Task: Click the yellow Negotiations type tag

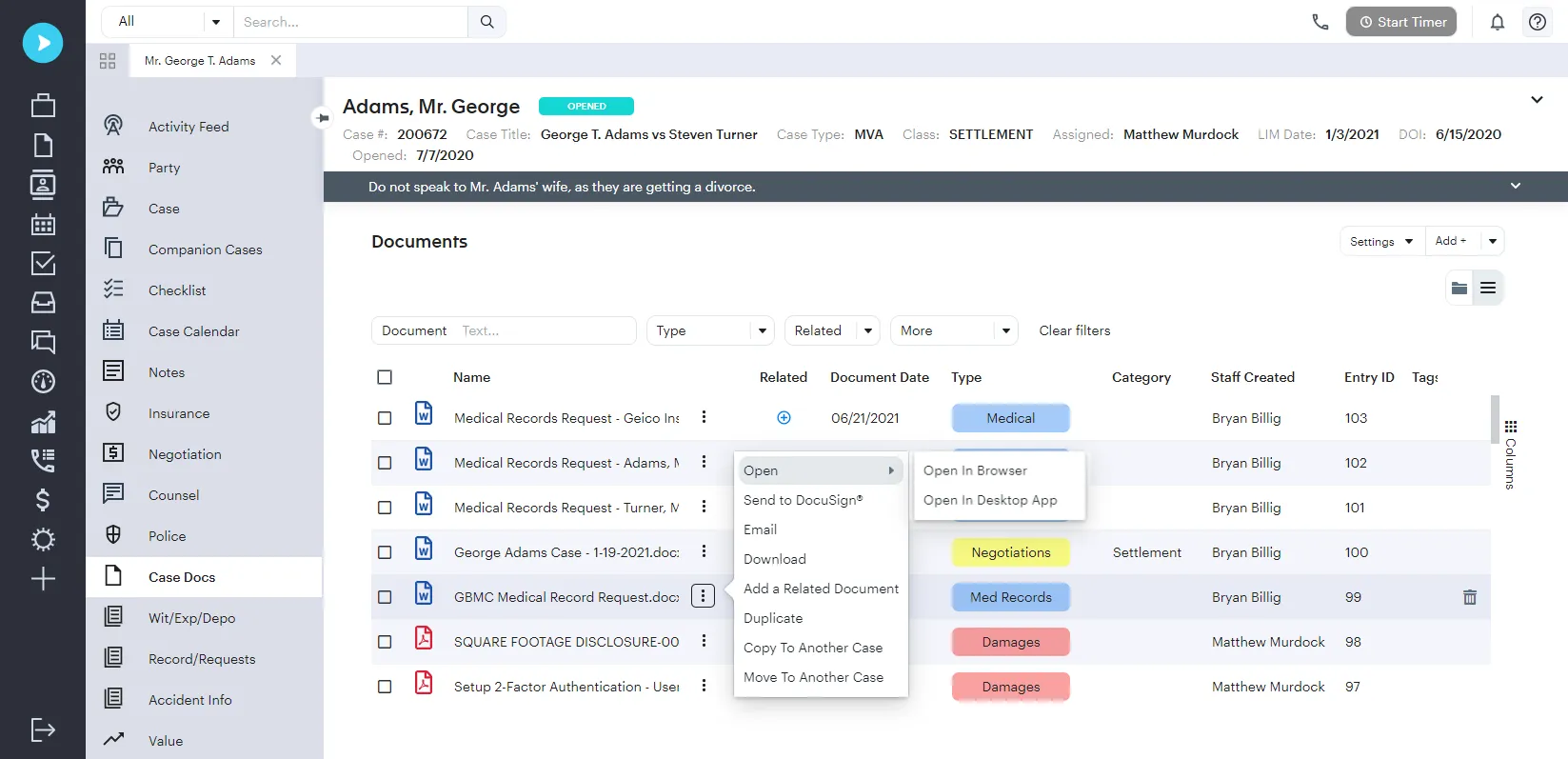Action: tap(1010, 552)
